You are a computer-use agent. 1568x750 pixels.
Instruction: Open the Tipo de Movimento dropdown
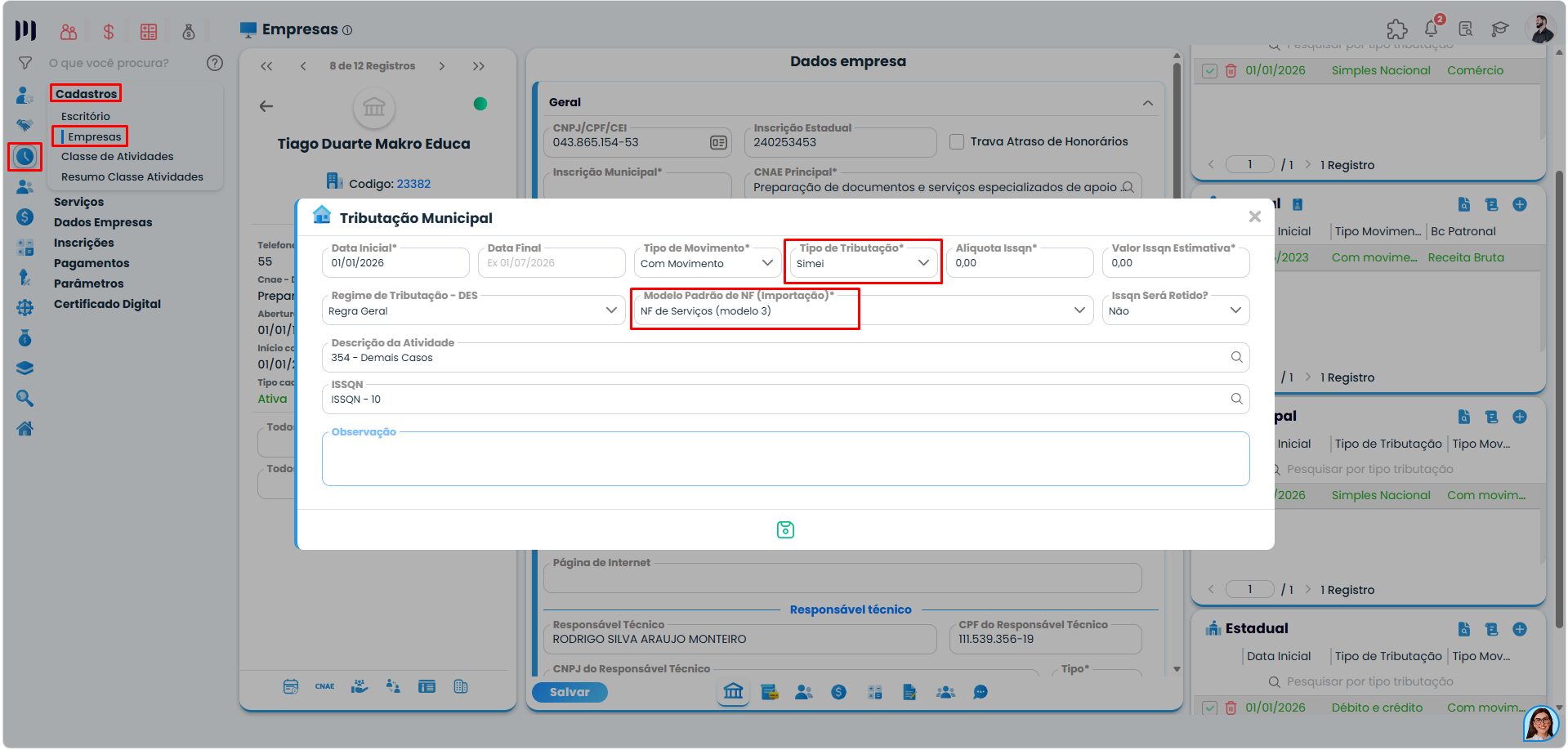click(x=708, y=263)
